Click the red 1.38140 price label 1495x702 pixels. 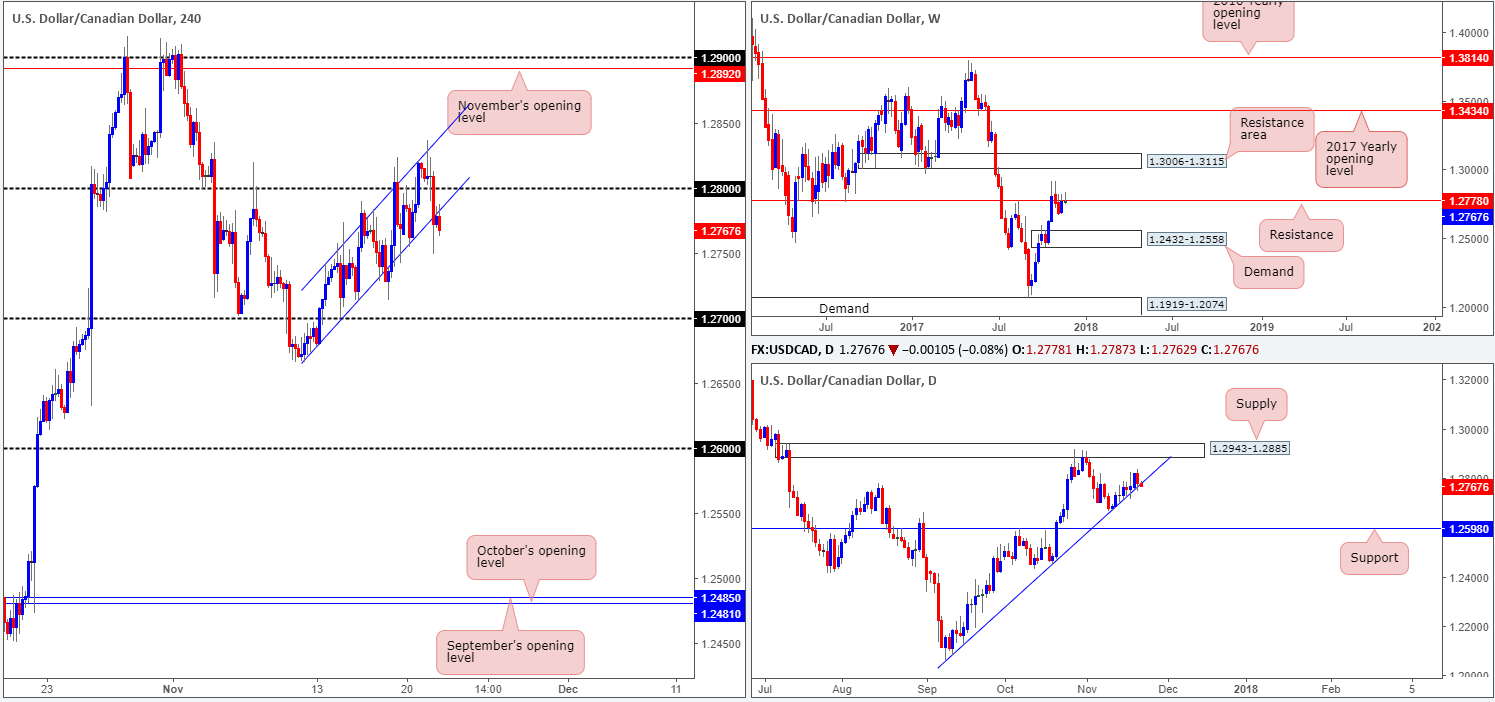click(1467, 59)
